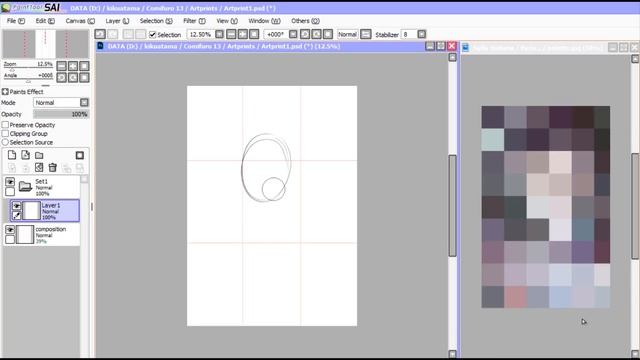Click the navigator preview thumbnail
Image resolution: width=640 pixels, height=360 pixels.
(45, 44)
